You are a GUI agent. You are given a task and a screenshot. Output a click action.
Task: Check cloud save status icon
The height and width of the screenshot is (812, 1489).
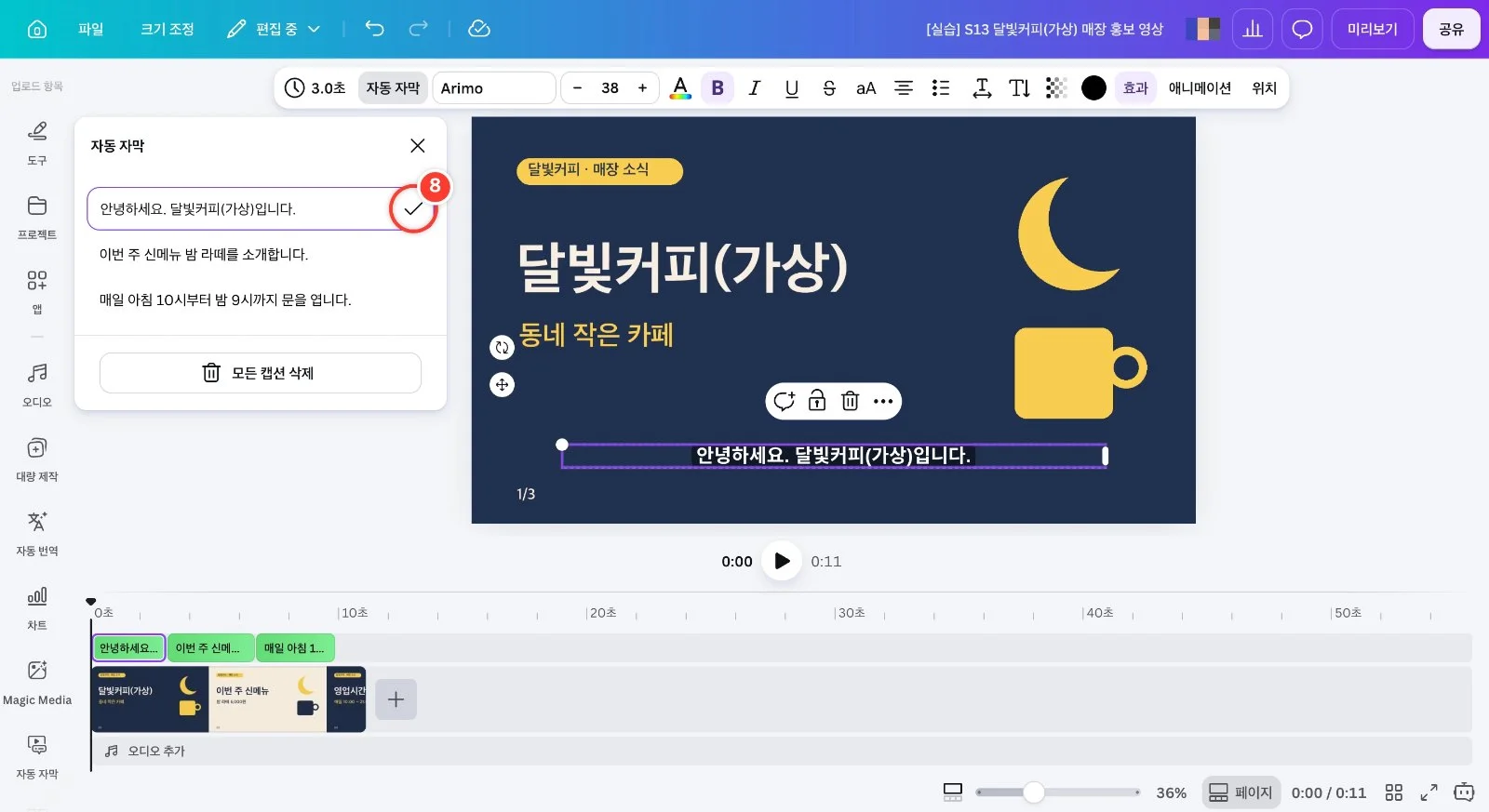coord(479,29)
